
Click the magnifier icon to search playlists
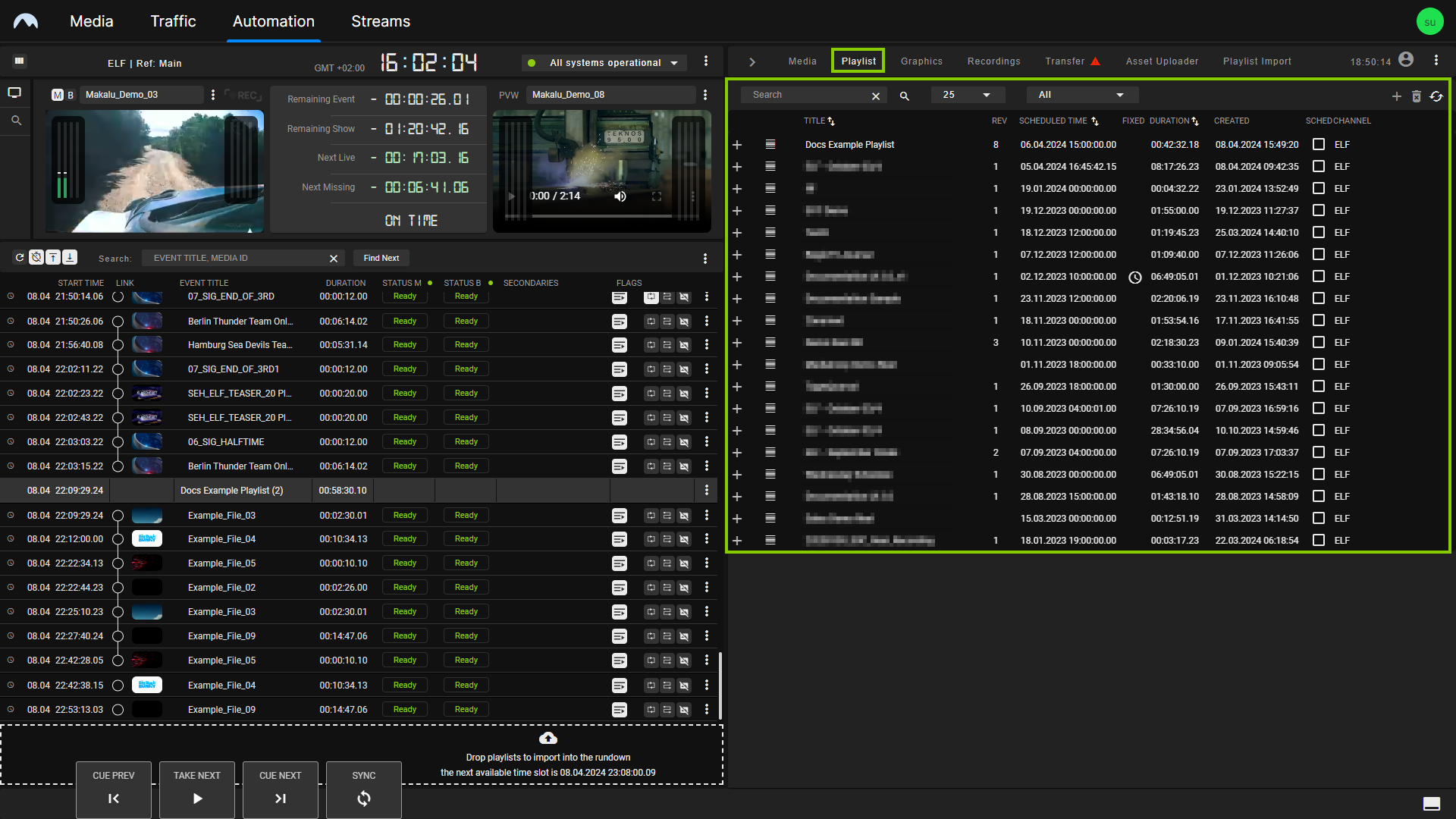[904, 96]
